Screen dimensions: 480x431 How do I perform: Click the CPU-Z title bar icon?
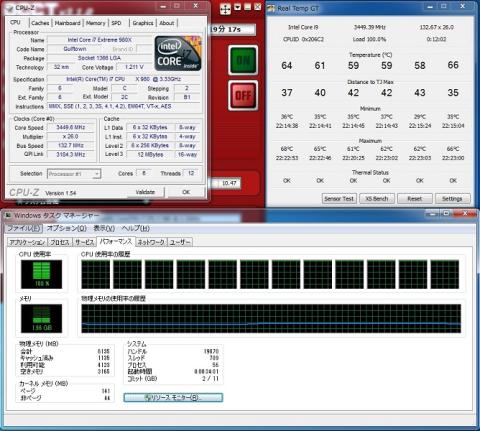click(9, 8)
